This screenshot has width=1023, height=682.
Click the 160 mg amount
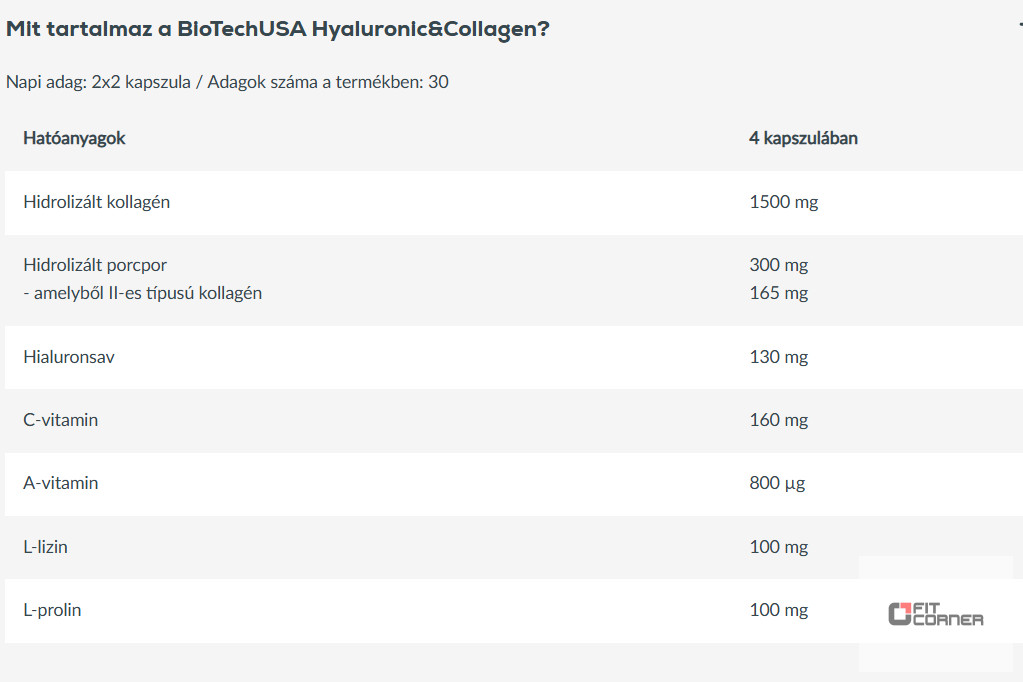(778, 420)
